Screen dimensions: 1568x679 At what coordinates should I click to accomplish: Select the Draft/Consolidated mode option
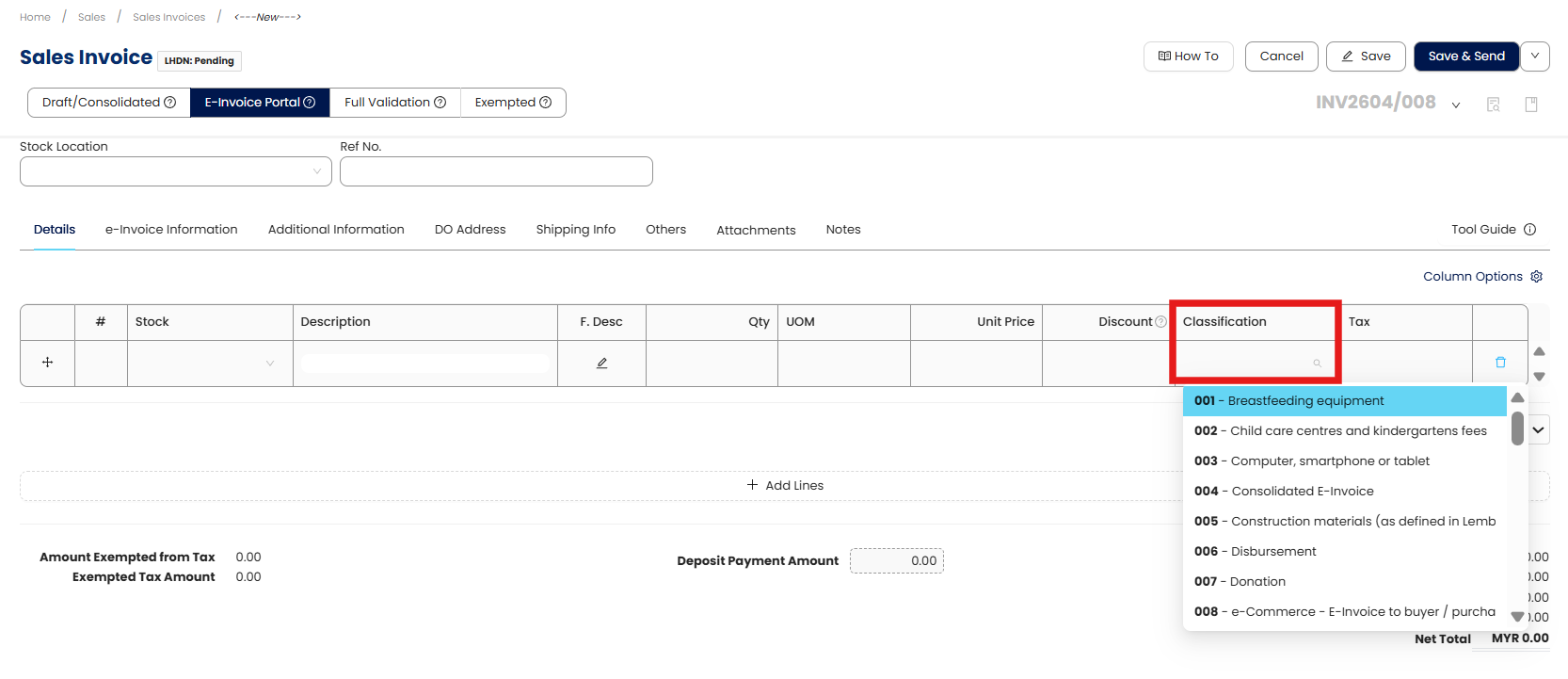tap(109, 103)
